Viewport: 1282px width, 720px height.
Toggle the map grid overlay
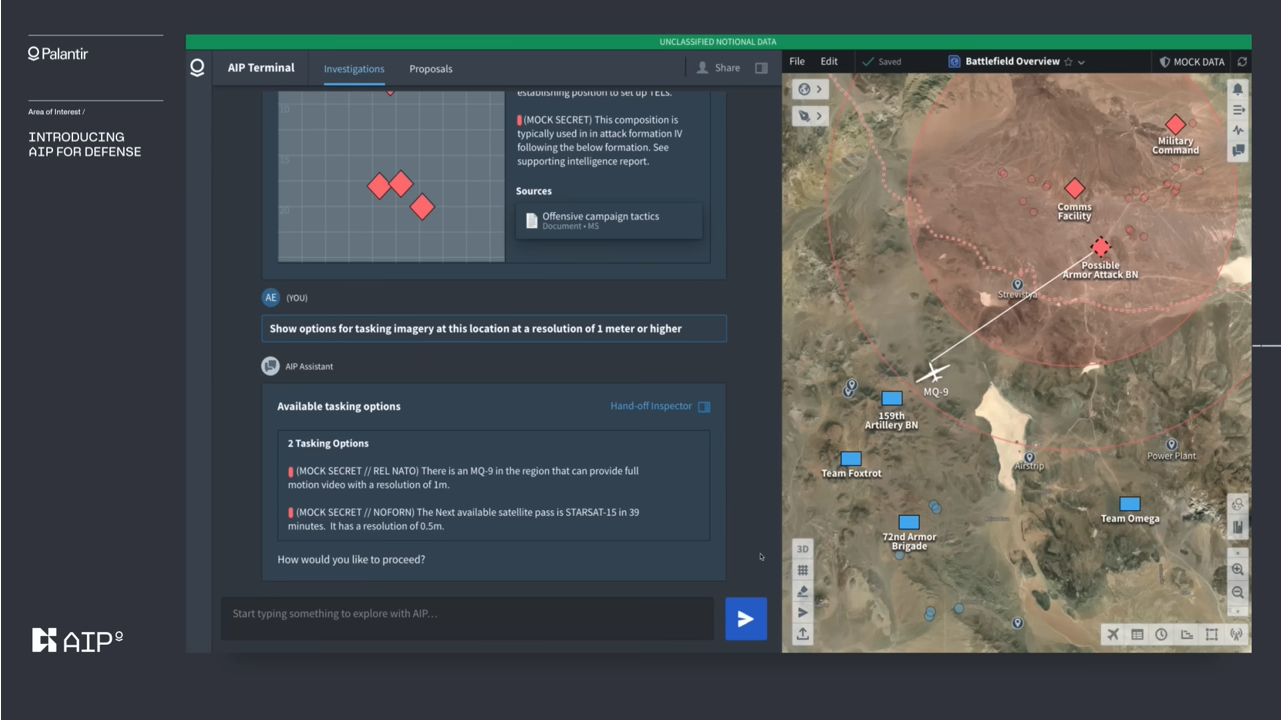(802, 570)
